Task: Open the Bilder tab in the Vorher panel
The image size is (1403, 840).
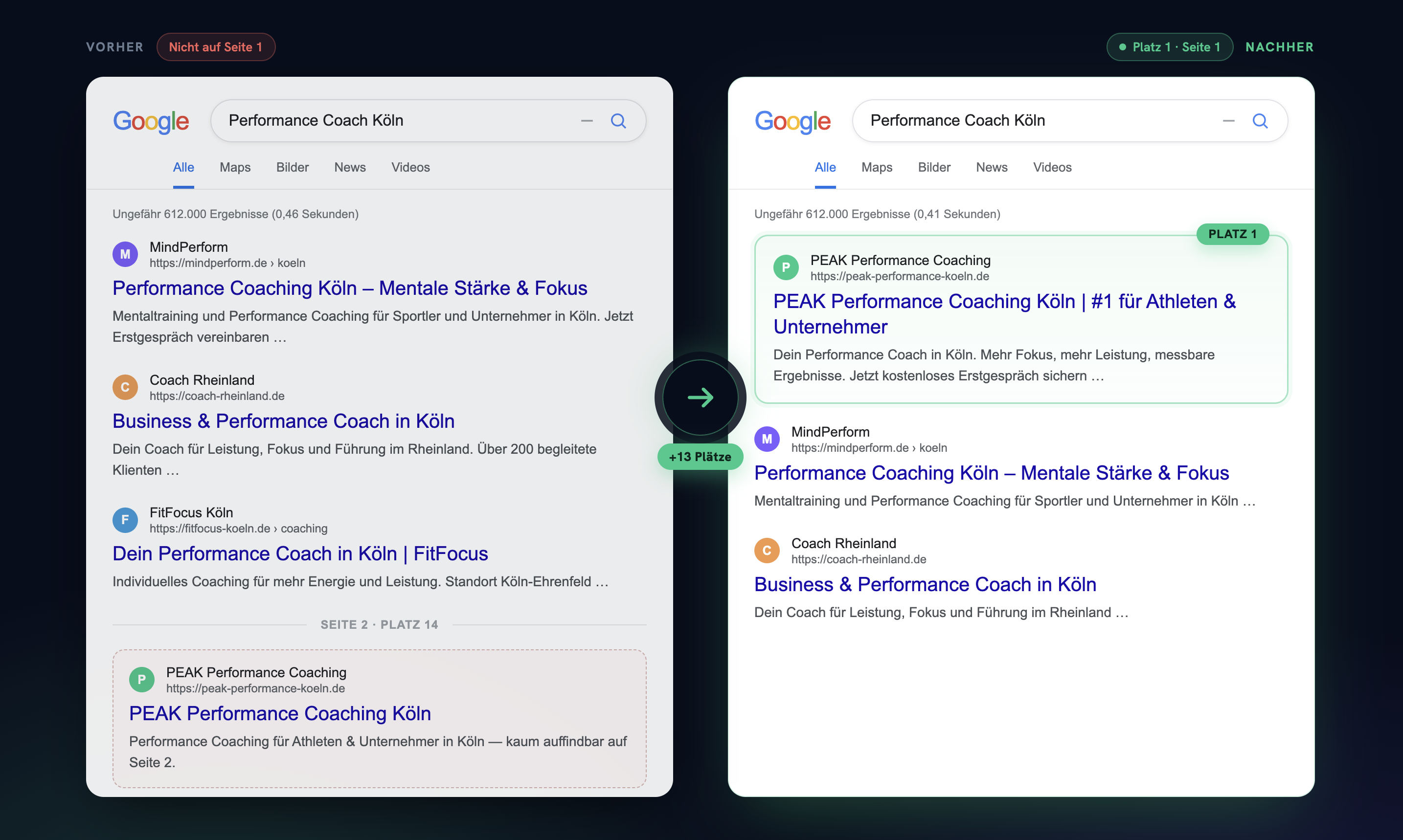Action: 292,167
